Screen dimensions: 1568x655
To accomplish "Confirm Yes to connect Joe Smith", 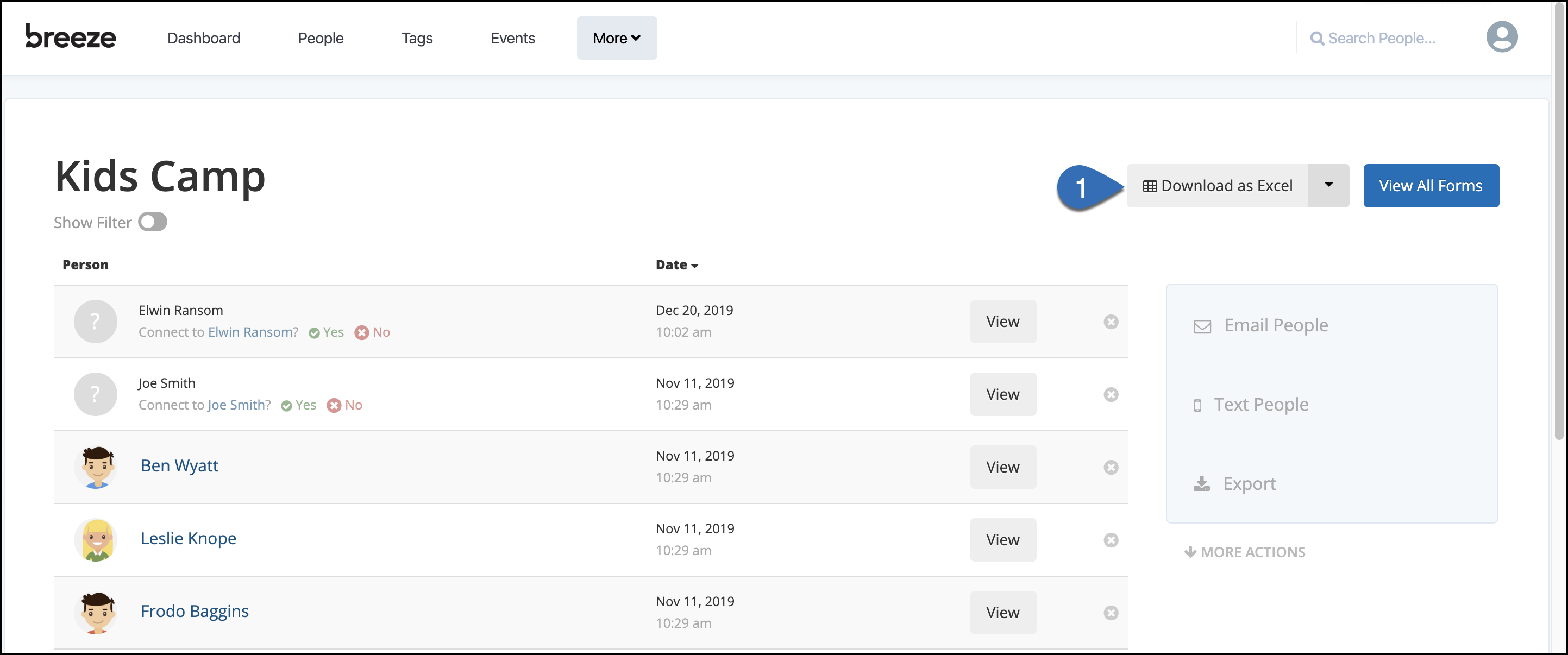I will (298, 405).
